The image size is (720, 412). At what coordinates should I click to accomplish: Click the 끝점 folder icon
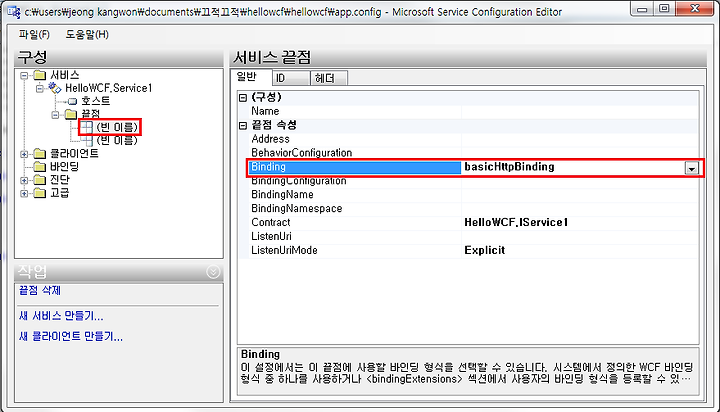click(x=71, y=114)
